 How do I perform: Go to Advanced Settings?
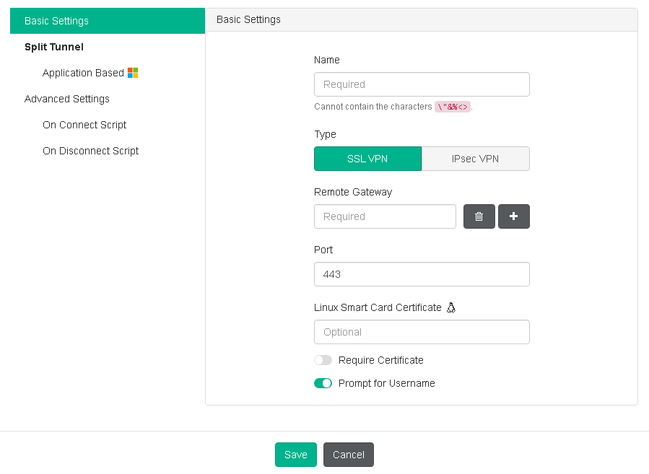pos(67,99)
